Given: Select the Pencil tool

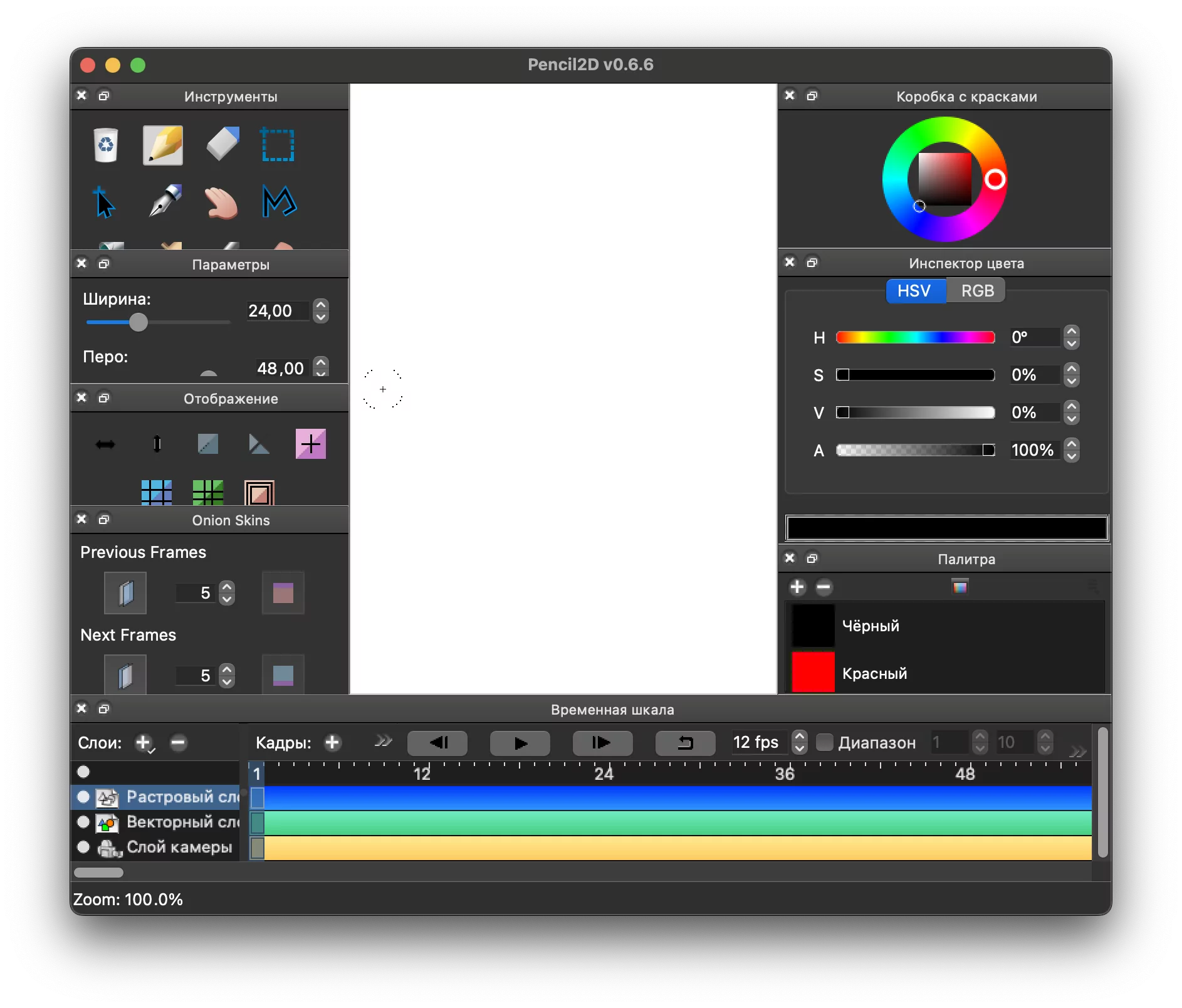Looking at the screenshot, I should [163, 145].
